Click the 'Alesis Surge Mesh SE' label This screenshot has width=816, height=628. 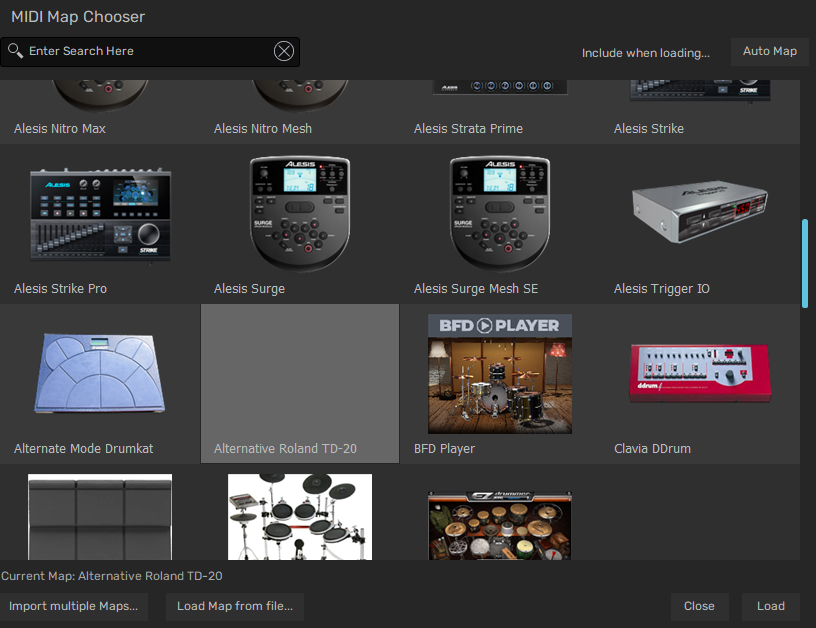click(476, 289)
